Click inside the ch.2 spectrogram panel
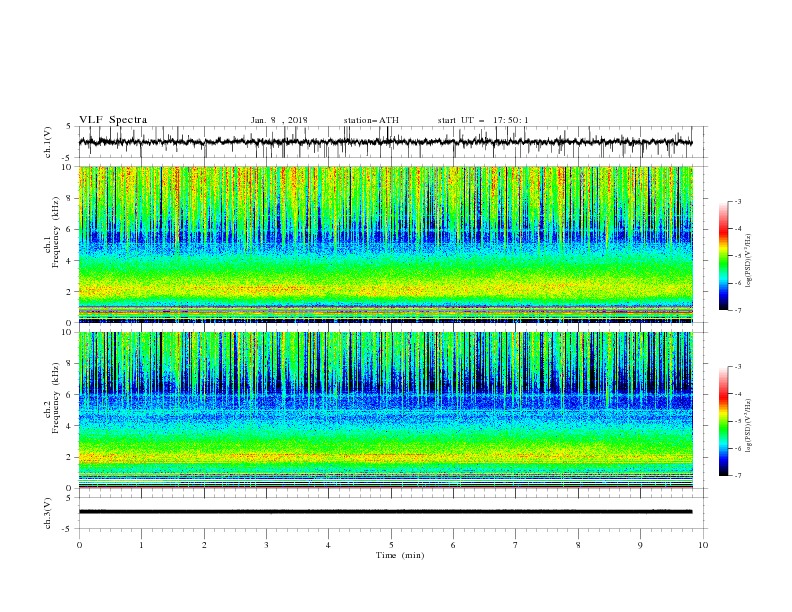 point(386,410)
